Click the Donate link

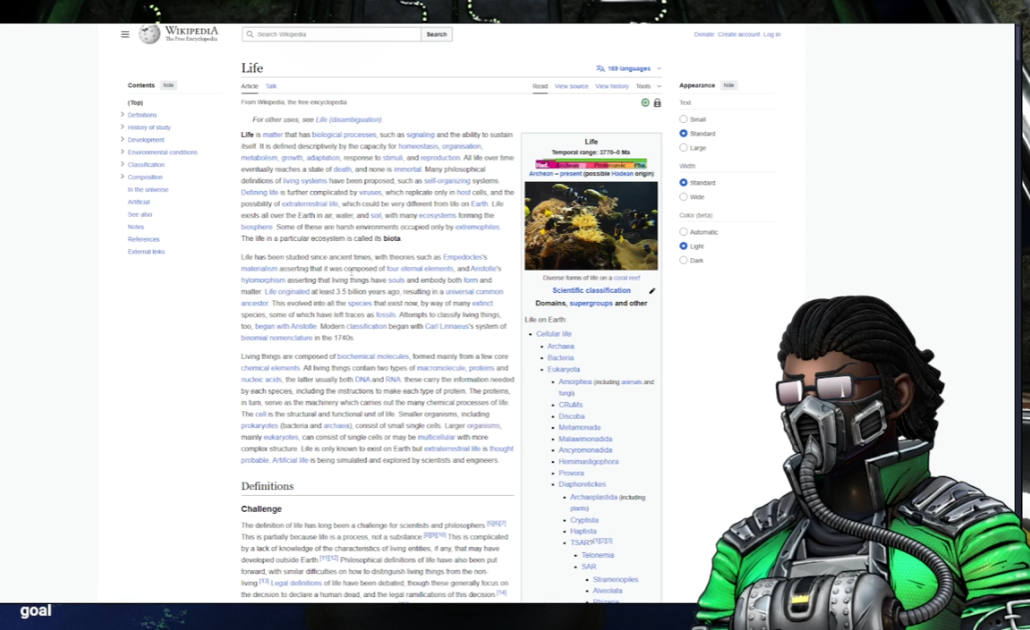coord(704,34)
